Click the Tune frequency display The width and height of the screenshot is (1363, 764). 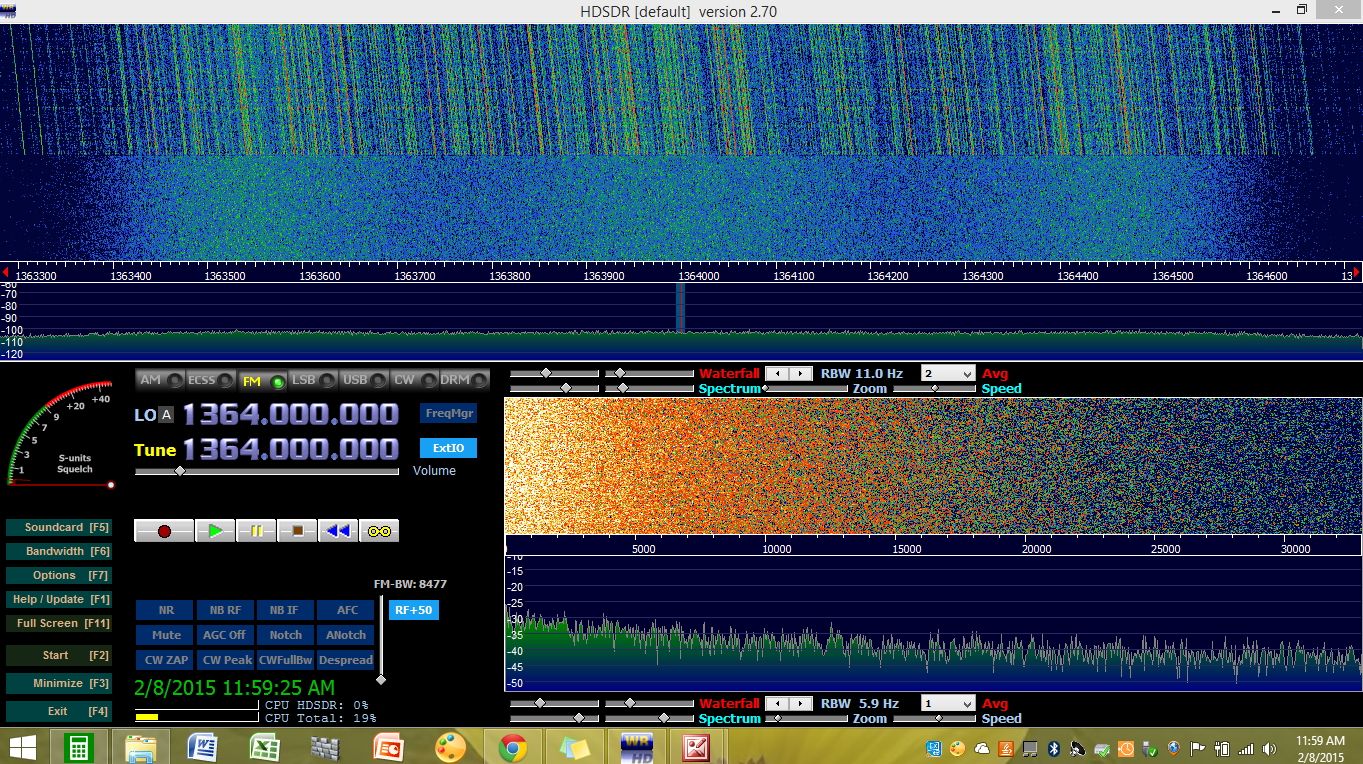click(291, 449)
